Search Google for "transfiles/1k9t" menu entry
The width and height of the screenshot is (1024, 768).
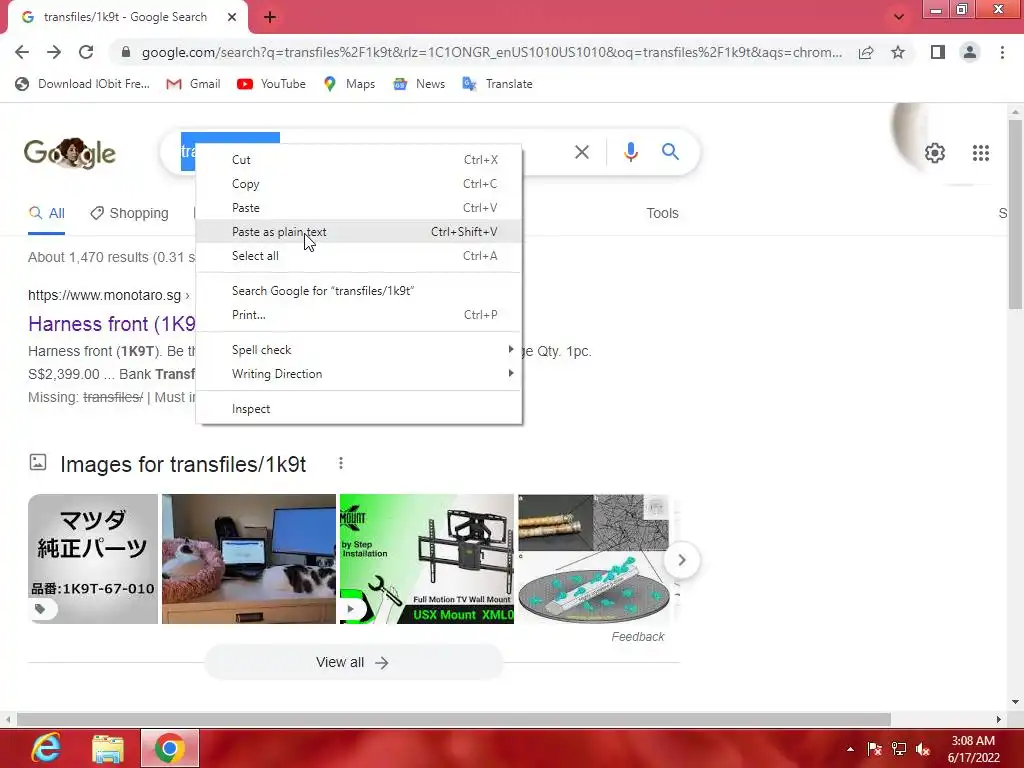359,291
